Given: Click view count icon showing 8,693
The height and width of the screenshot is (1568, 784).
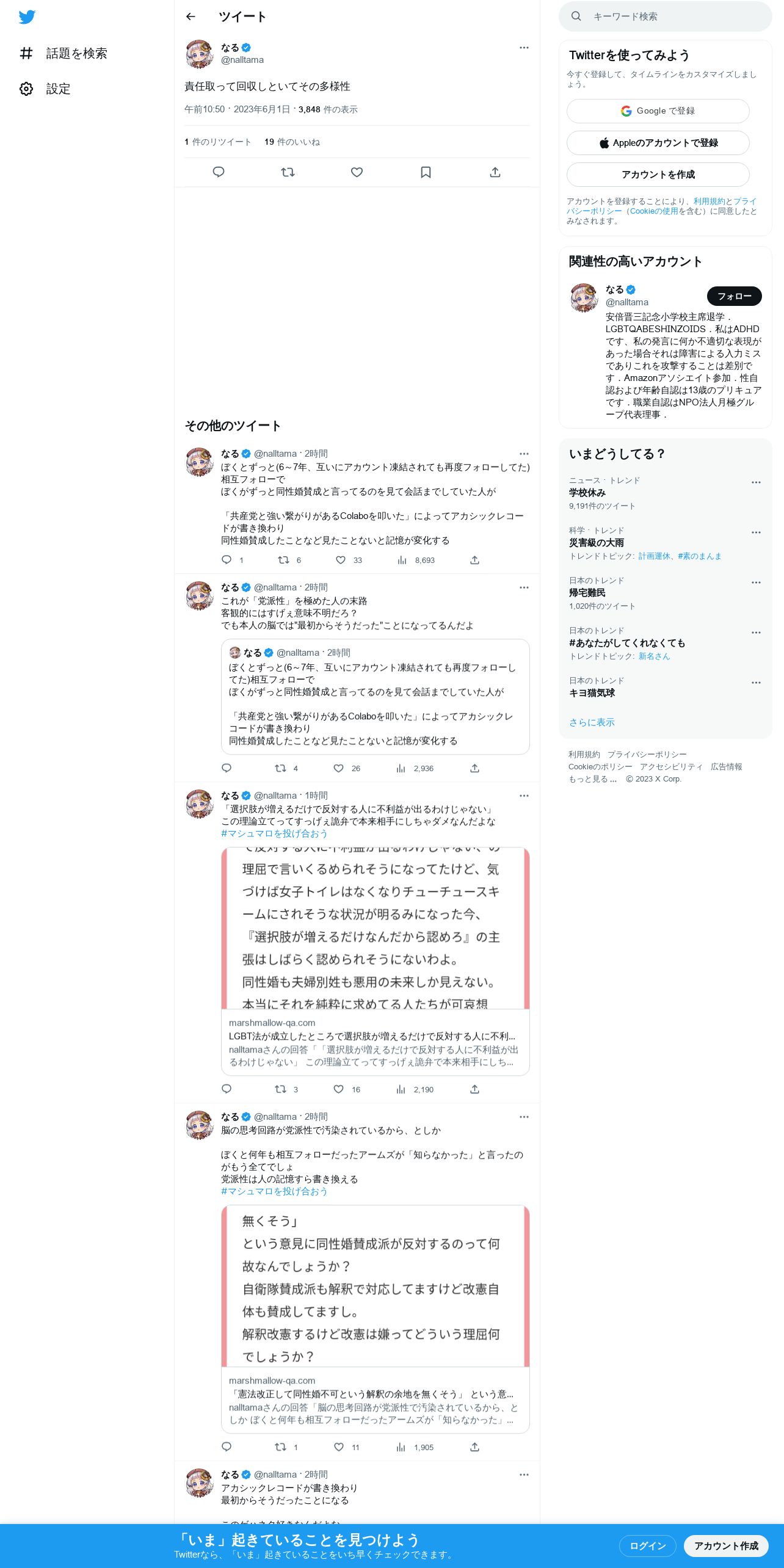Looking at the screenshot, I should click(x=402, y=560).
